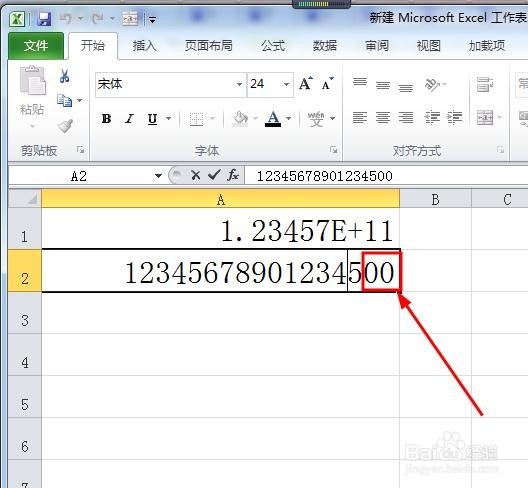Viewport: 528px width, 488px height.
Task: Switch to the 页面布局 tab
Action: coord(209,46)
